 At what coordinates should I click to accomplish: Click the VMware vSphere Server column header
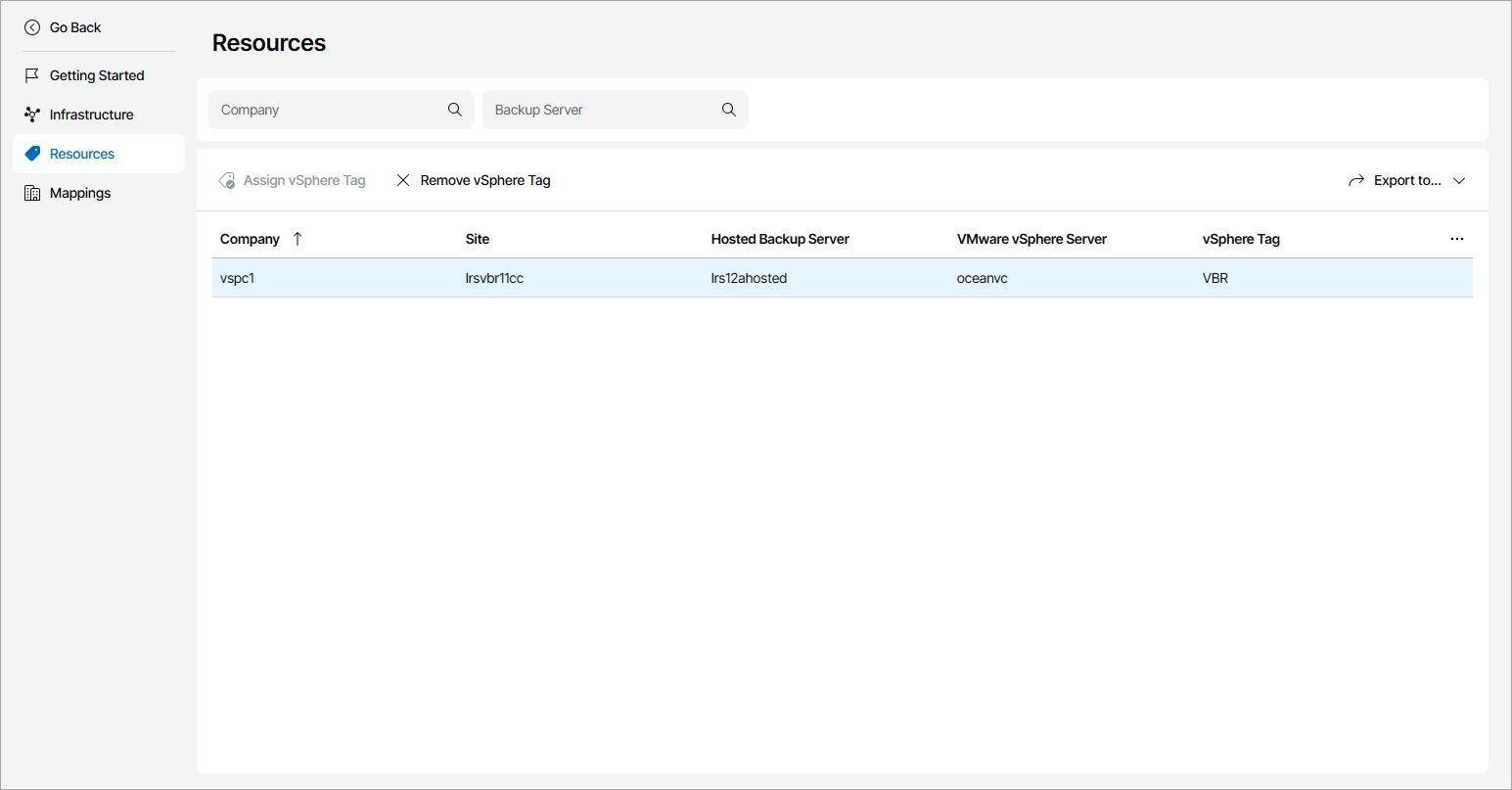1031,239
